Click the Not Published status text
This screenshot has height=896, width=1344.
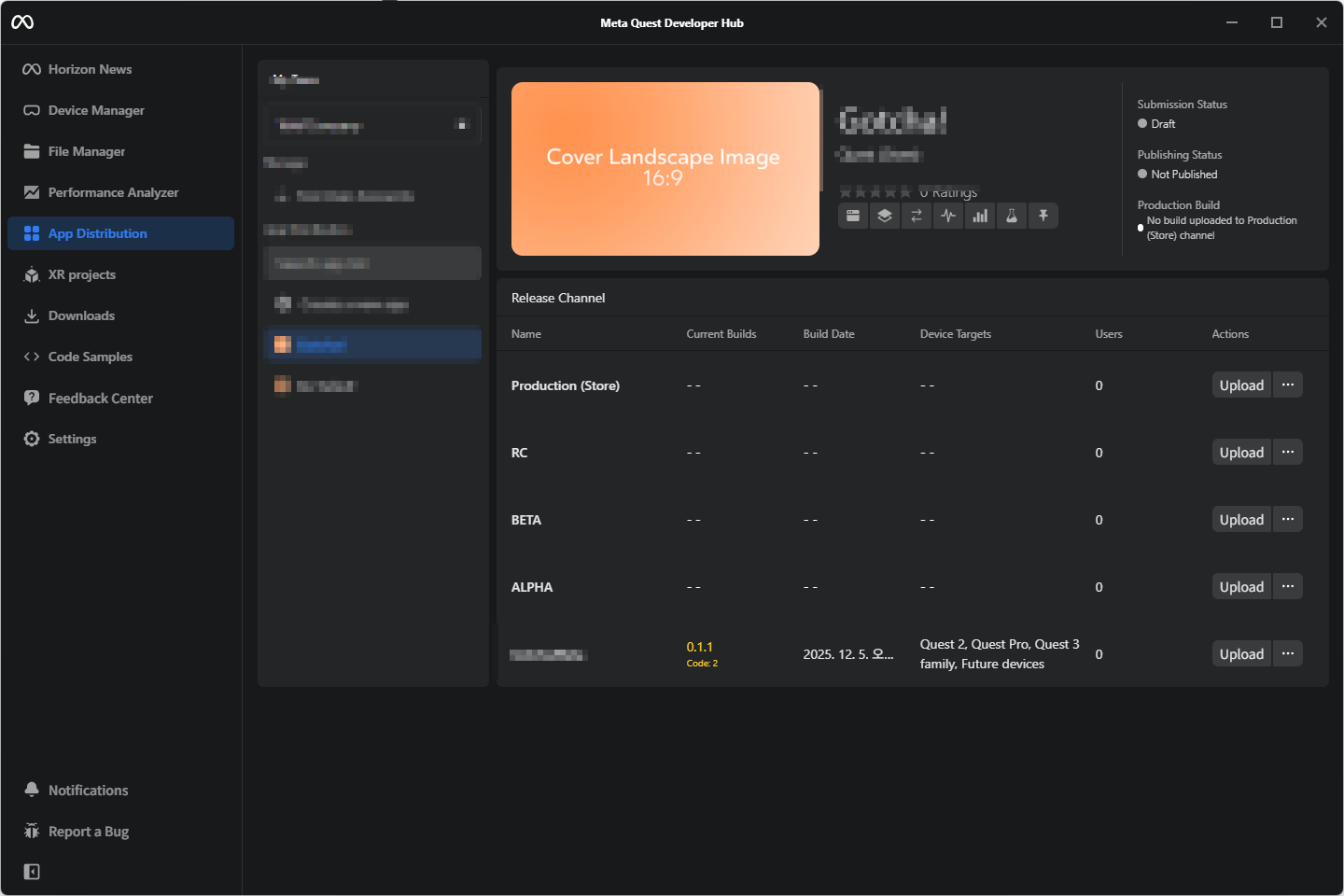pyautogui.click(x=1184, y=175)
